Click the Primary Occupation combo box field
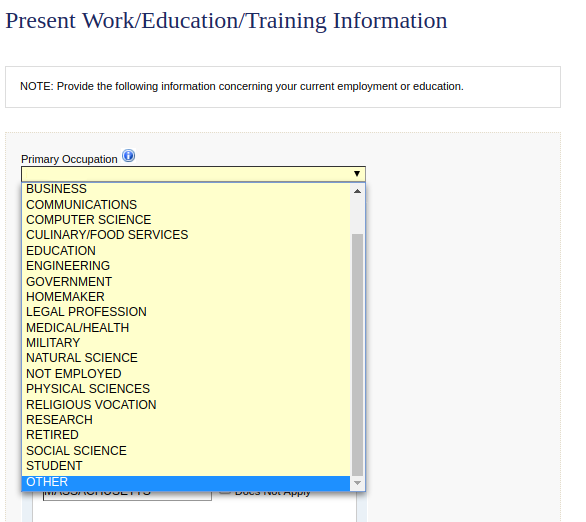The image size is (586, 522). (x=193, y=174)
